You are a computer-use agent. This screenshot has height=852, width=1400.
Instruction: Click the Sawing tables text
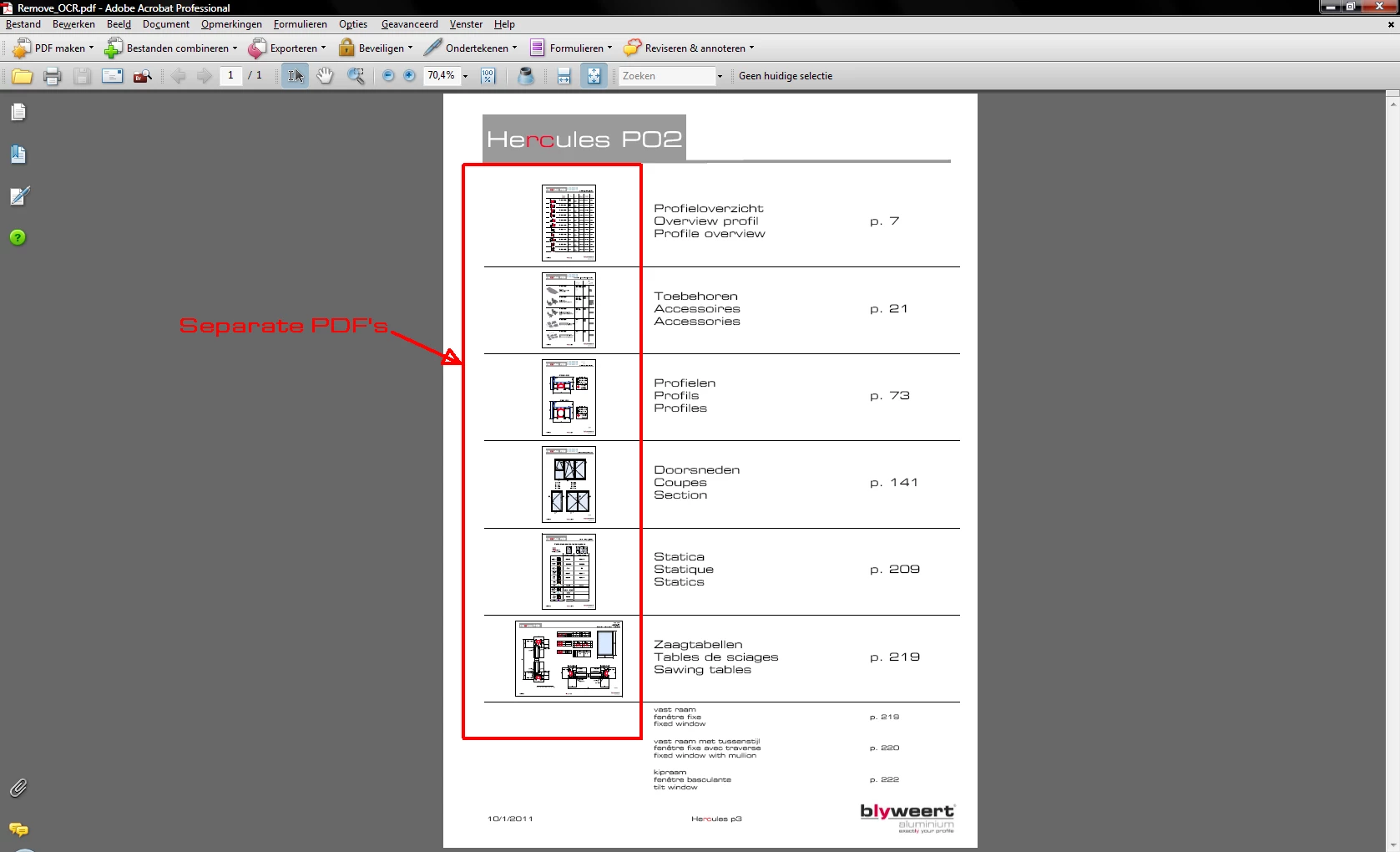pos(702,670)
